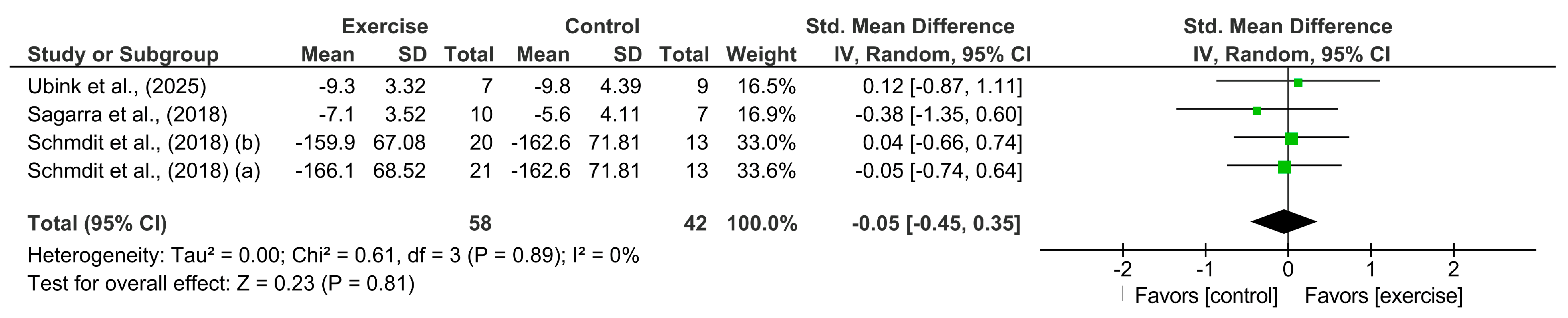Screen dimensions: 1568x318
Task: Click the Weight column header
Action: 761,54
